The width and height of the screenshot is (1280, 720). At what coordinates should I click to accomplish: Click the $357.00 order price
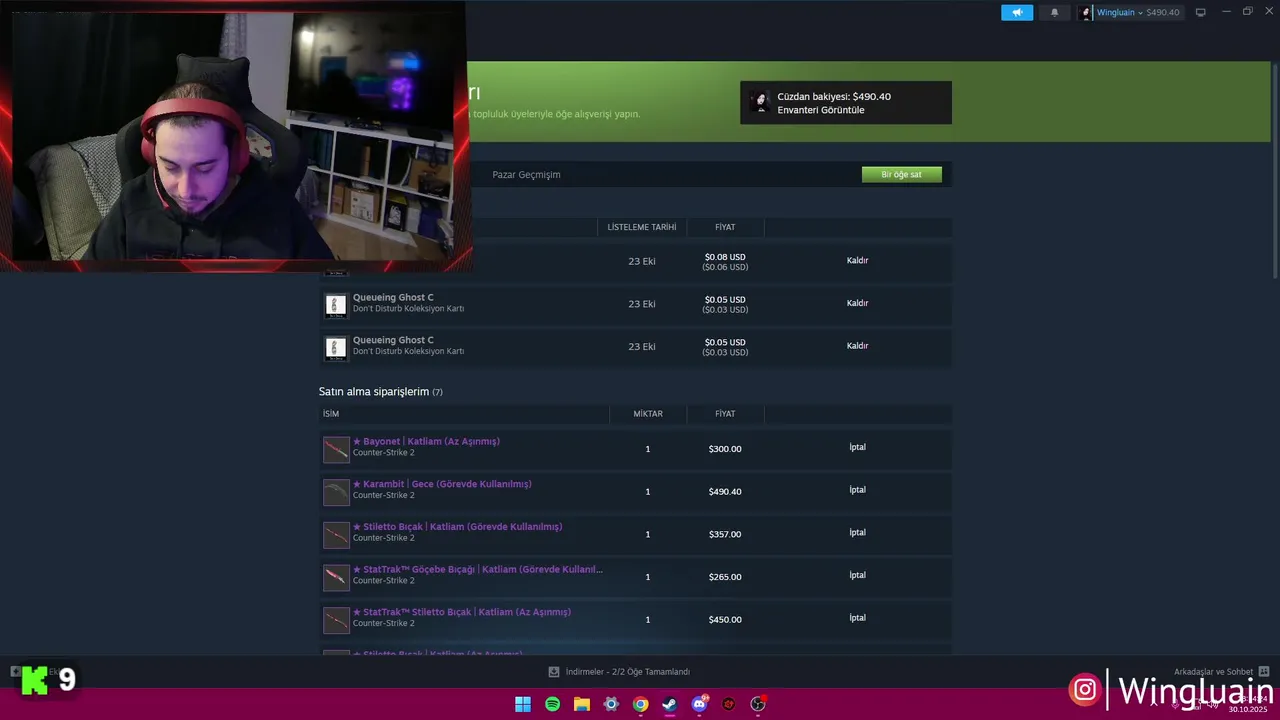[x=725, y=535]
